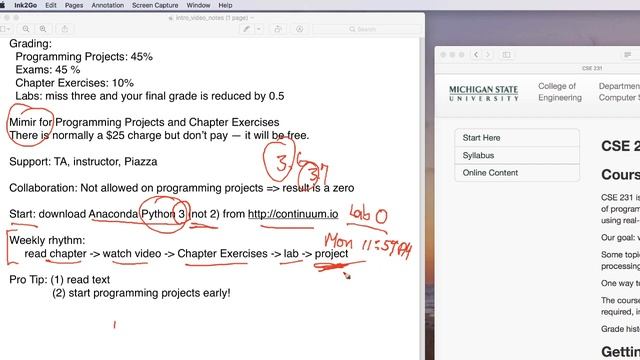Click the rotate icon in Preview toolbar

(278, 29)
